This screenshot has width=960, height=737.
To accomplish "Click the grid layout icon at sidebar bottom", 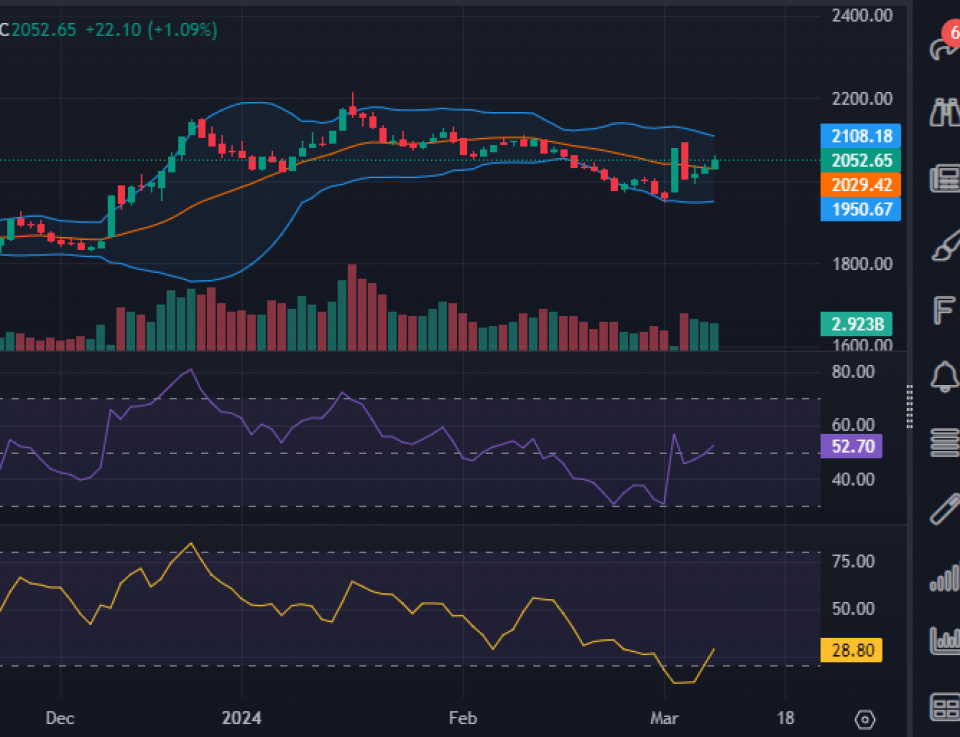I will (944, 707).
